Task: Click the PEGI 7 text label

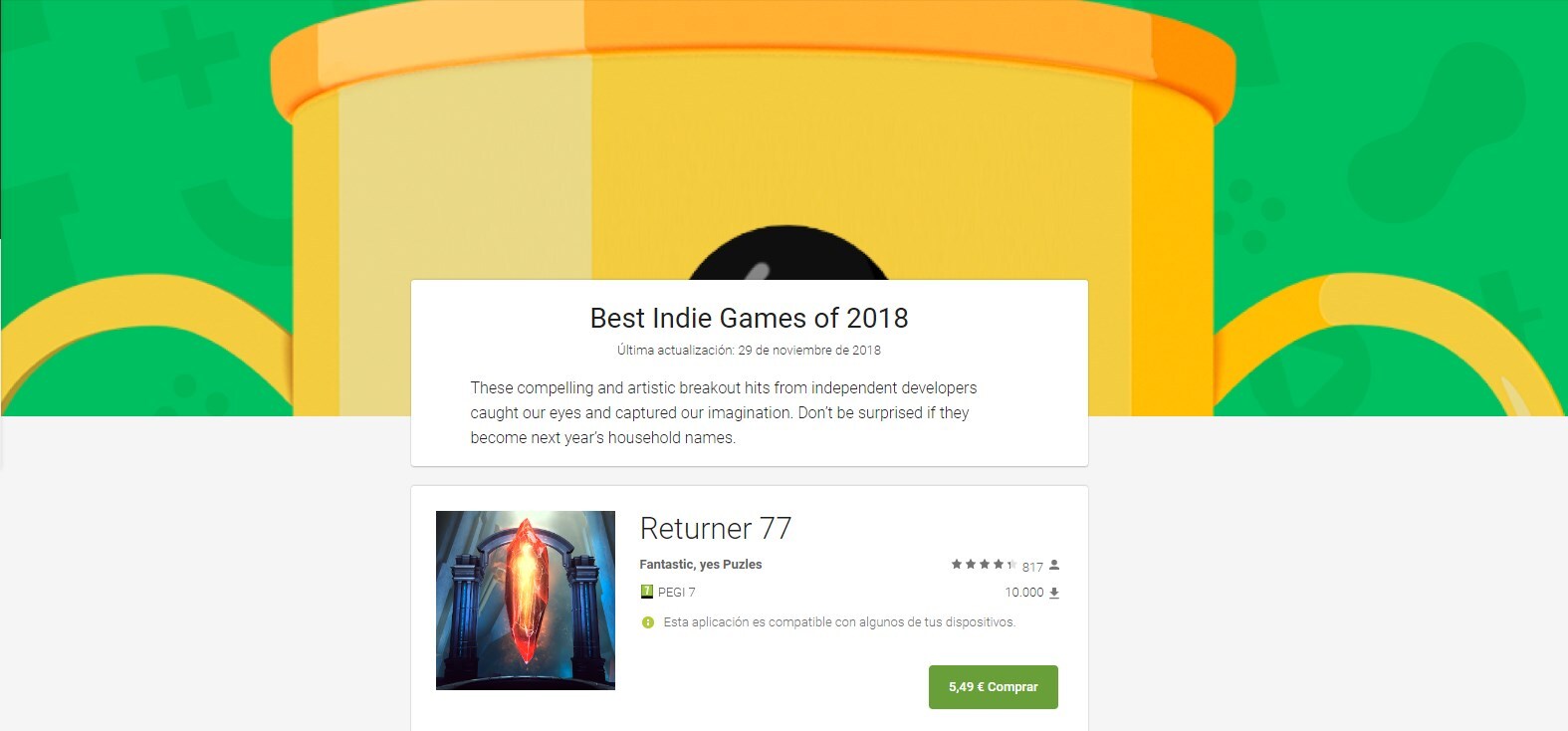Action: tap(677, 592)
